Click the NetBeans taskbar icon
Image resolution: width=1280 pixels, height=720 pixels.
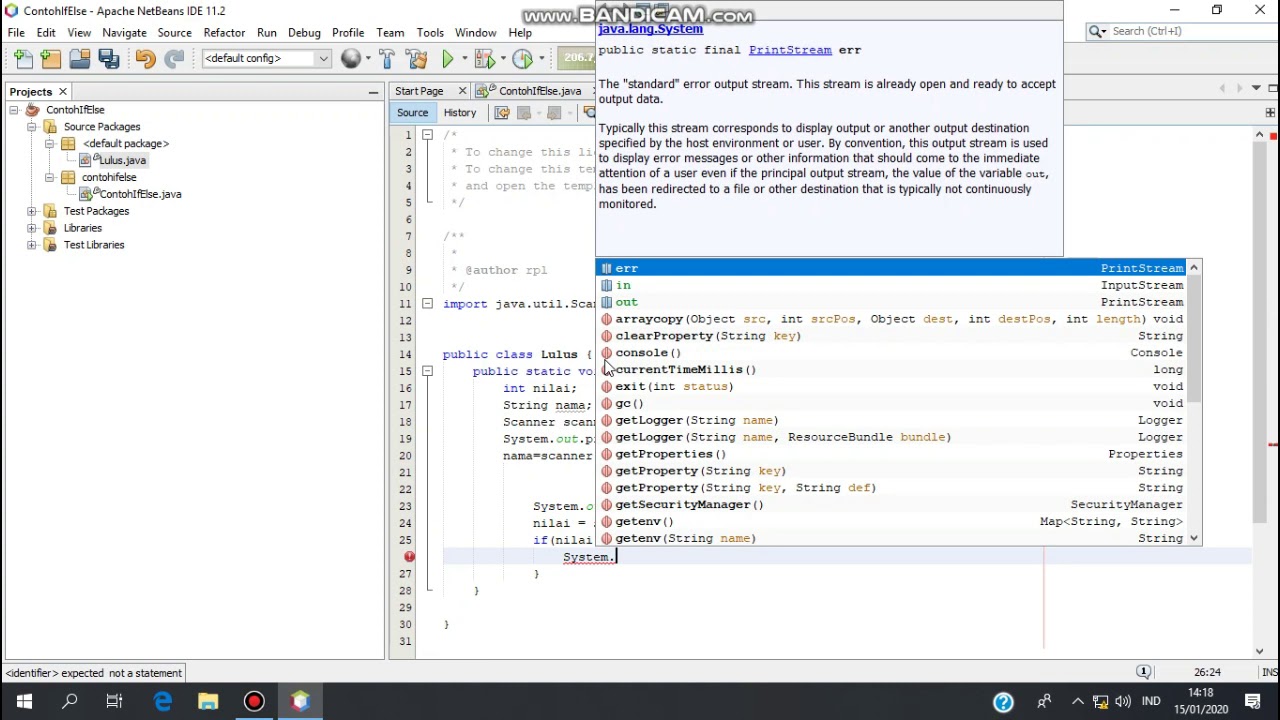(x=300, y=702)
